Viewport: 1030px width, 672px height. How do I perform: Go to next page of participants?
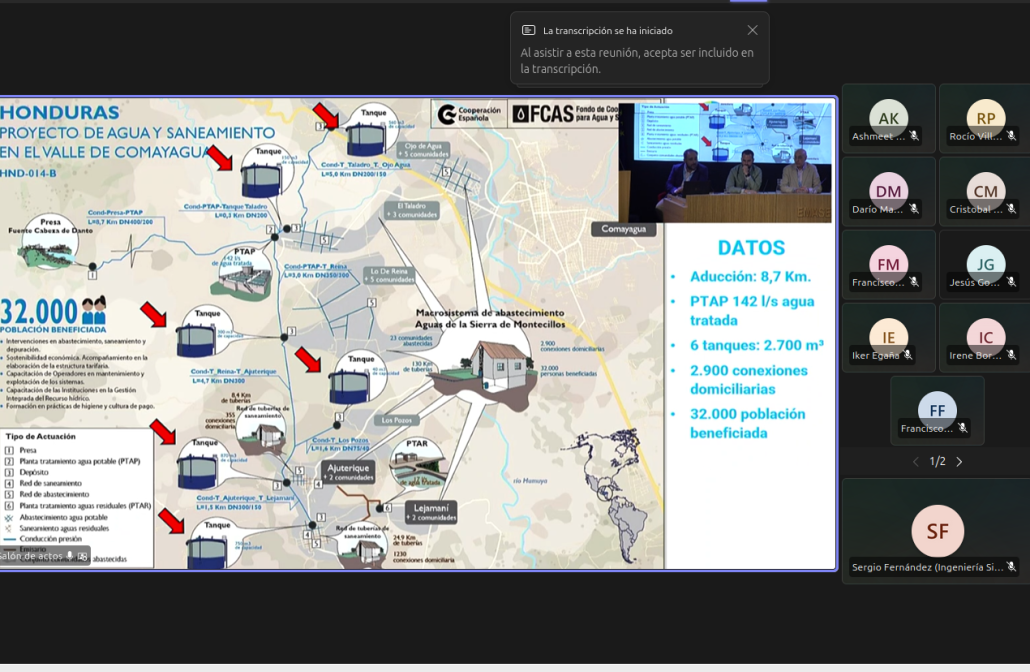click(x=959, y=462)
